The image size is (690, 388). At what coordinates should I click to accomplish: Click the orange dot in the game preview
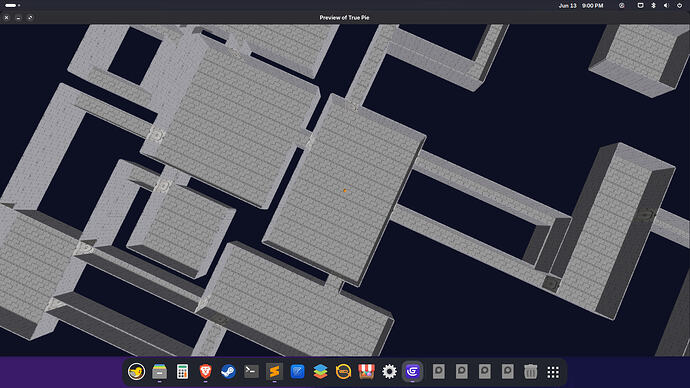345,190
